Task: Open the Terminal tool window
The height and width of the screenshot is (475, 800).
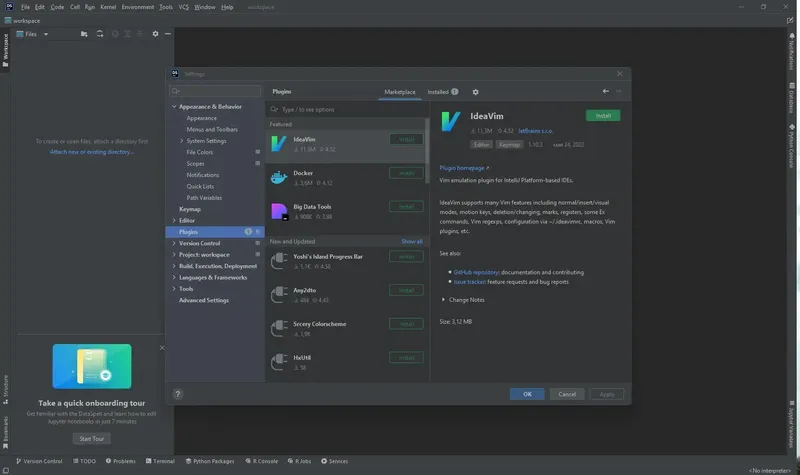Action: point(160,461)
